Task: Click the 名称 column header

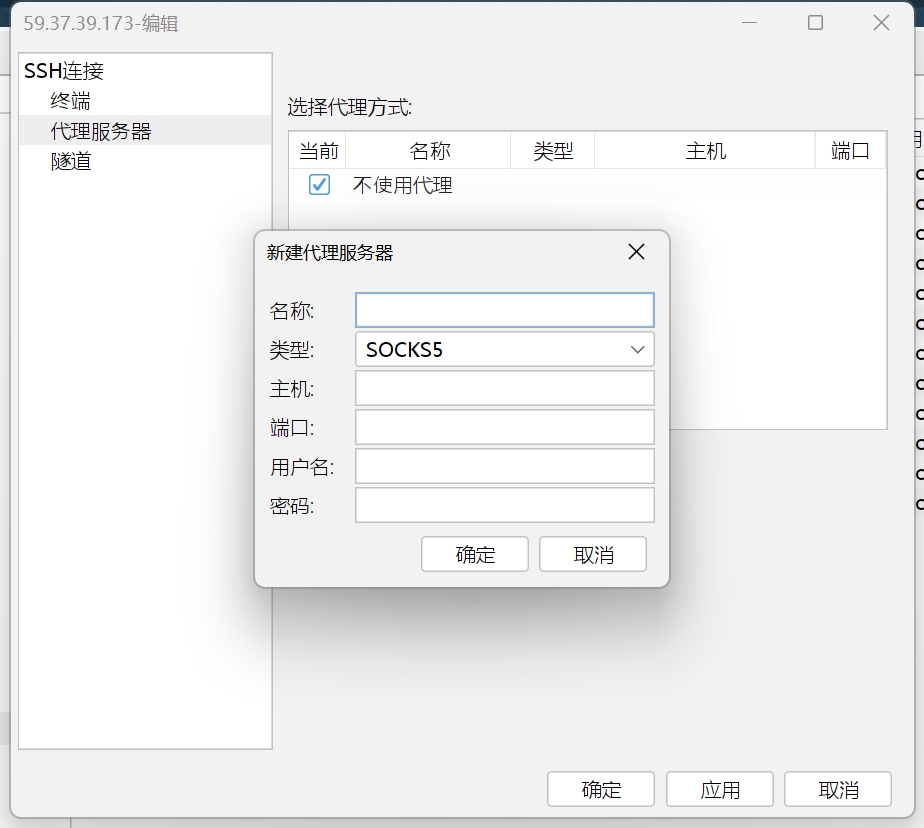Action: (430, 150)
